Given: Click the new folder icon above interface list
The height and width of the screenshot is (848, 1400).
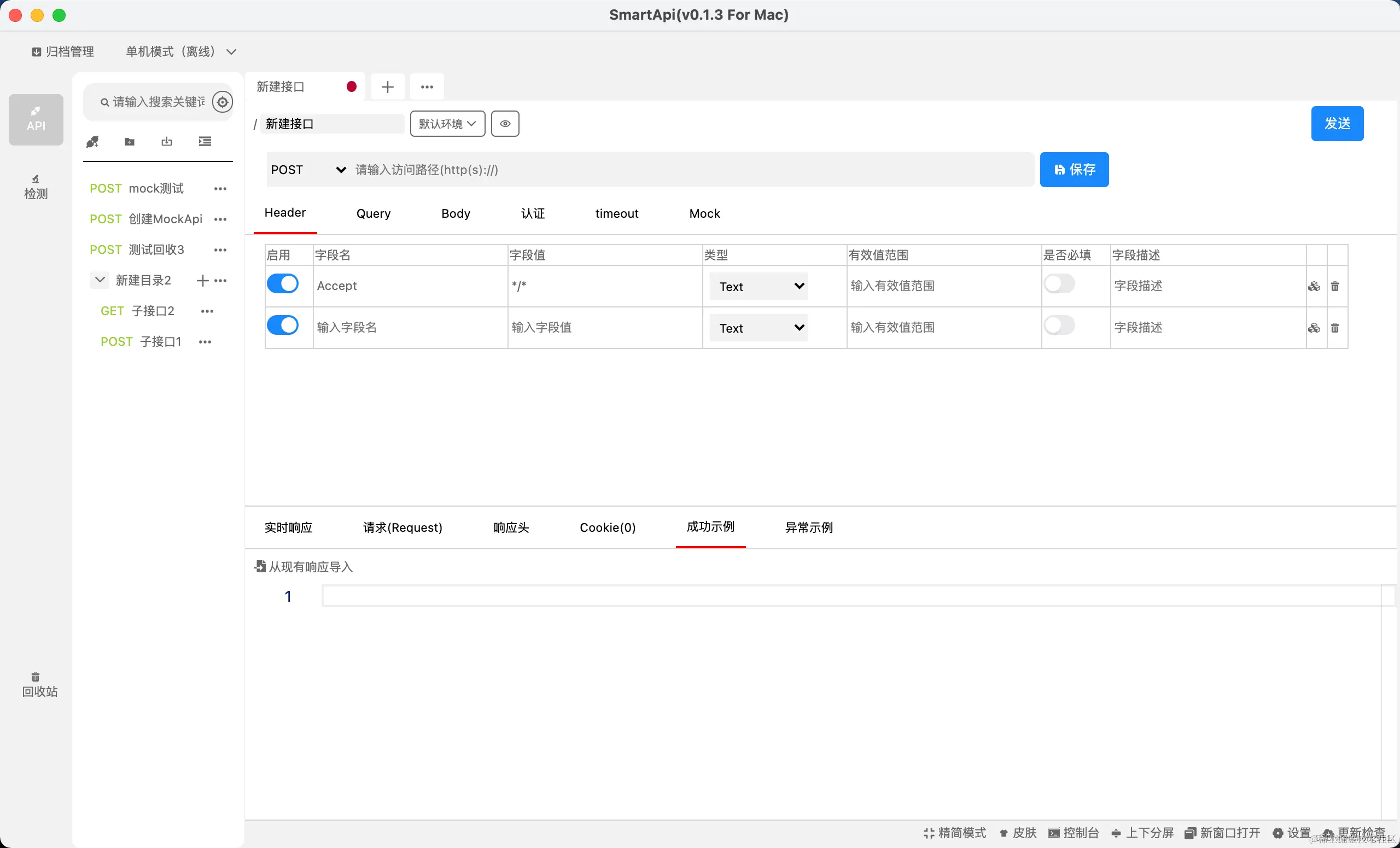Looking at the screenshot, I should click(x=130, y=141).
